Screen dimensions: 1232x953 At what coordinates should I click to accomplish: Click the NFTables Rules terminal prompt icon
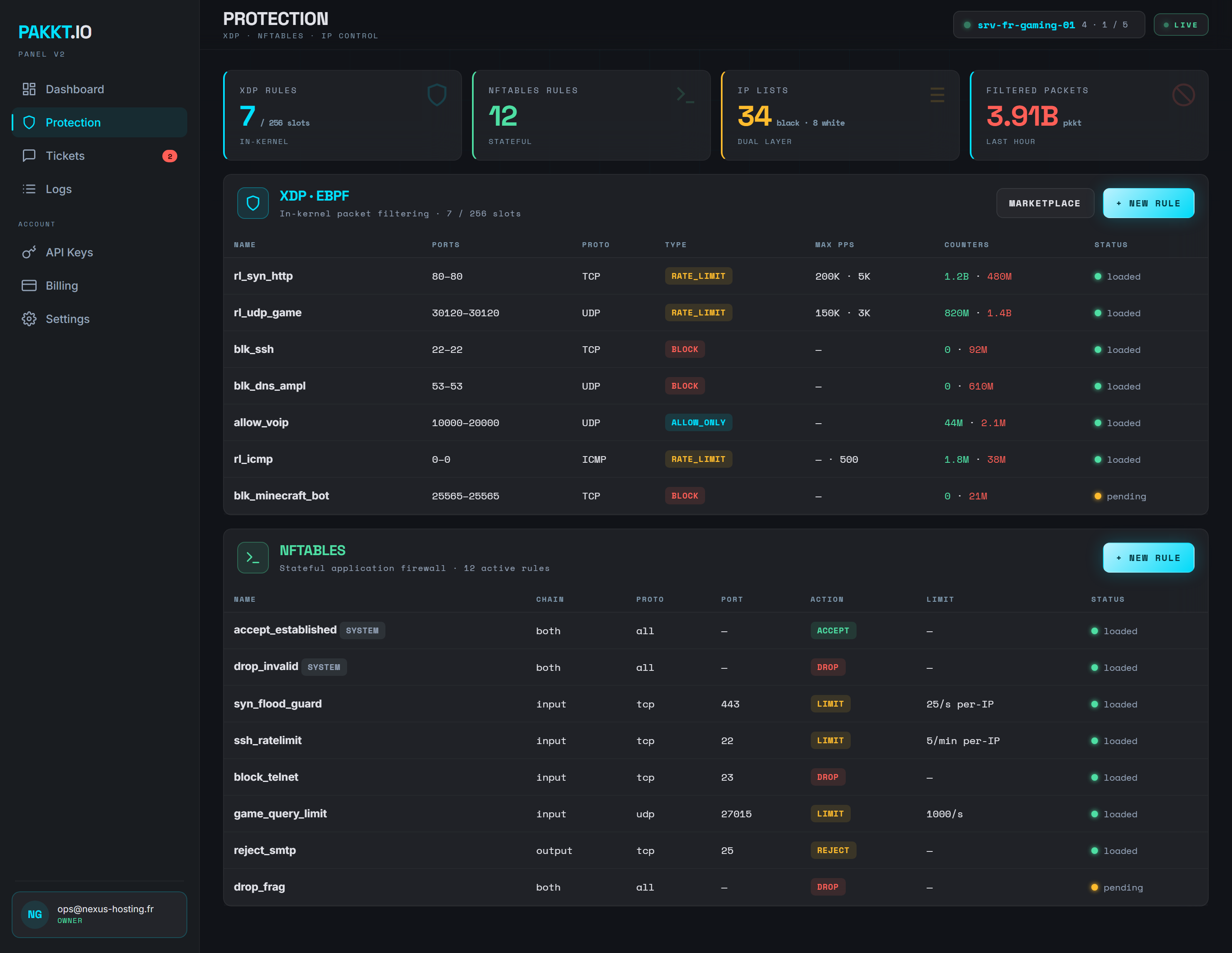point(686,95)
